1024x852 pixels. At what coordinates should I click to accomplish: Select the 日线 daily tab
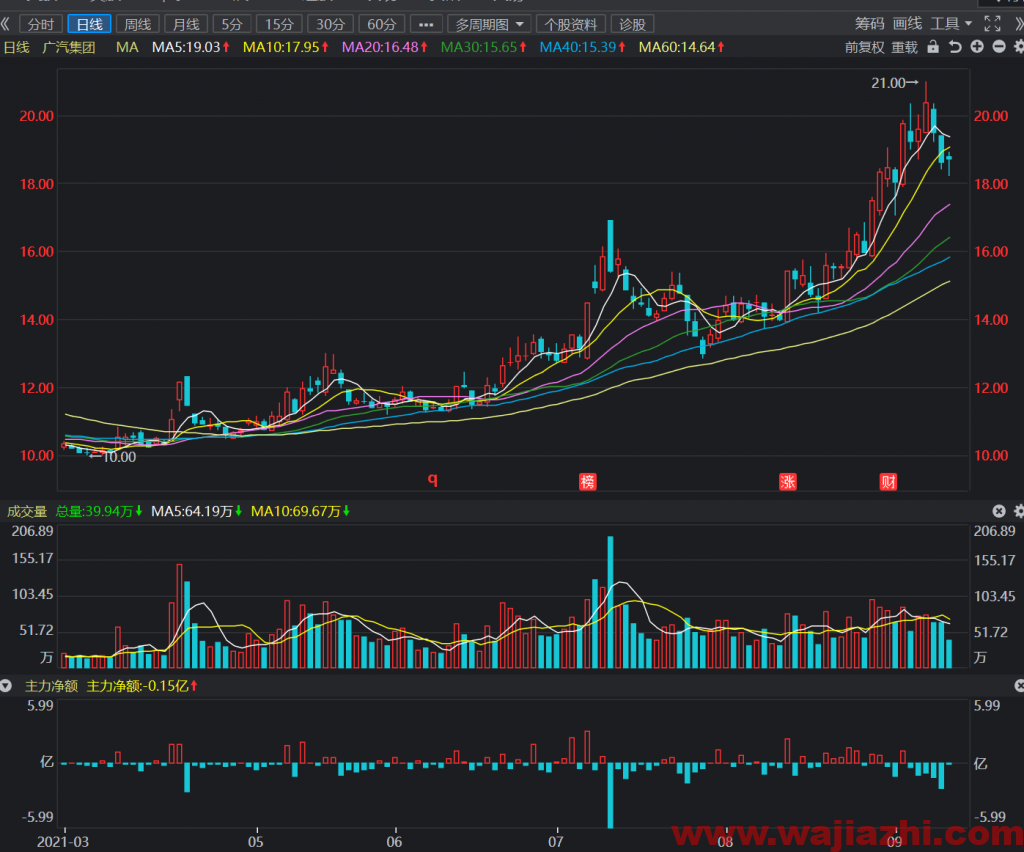pos(89,25)
